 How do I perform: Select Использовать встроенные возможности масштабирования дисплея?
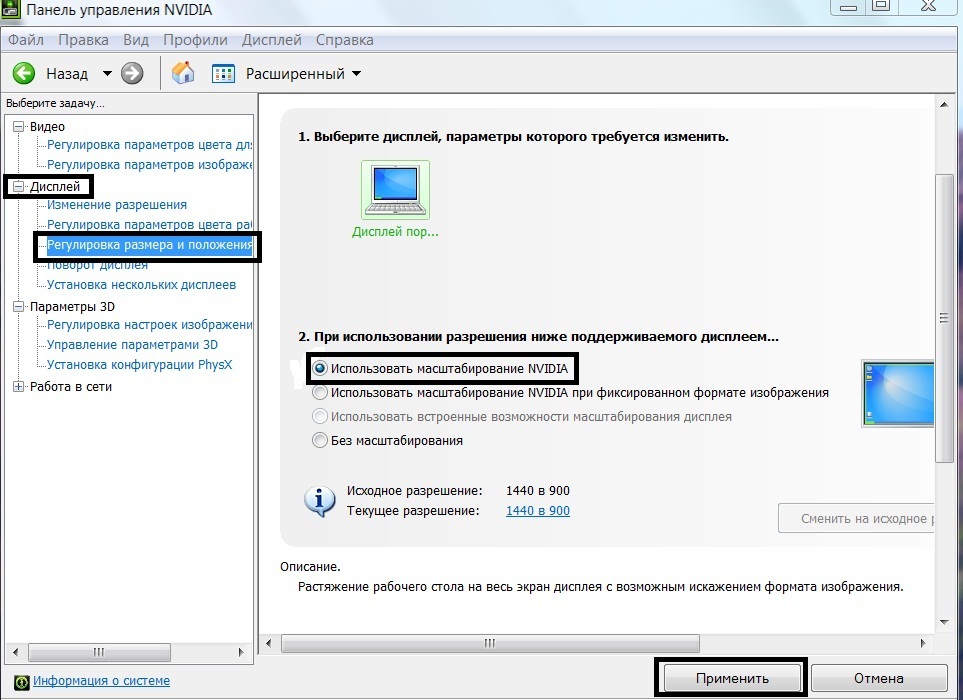pyautogui.click(x=319, y=416)
